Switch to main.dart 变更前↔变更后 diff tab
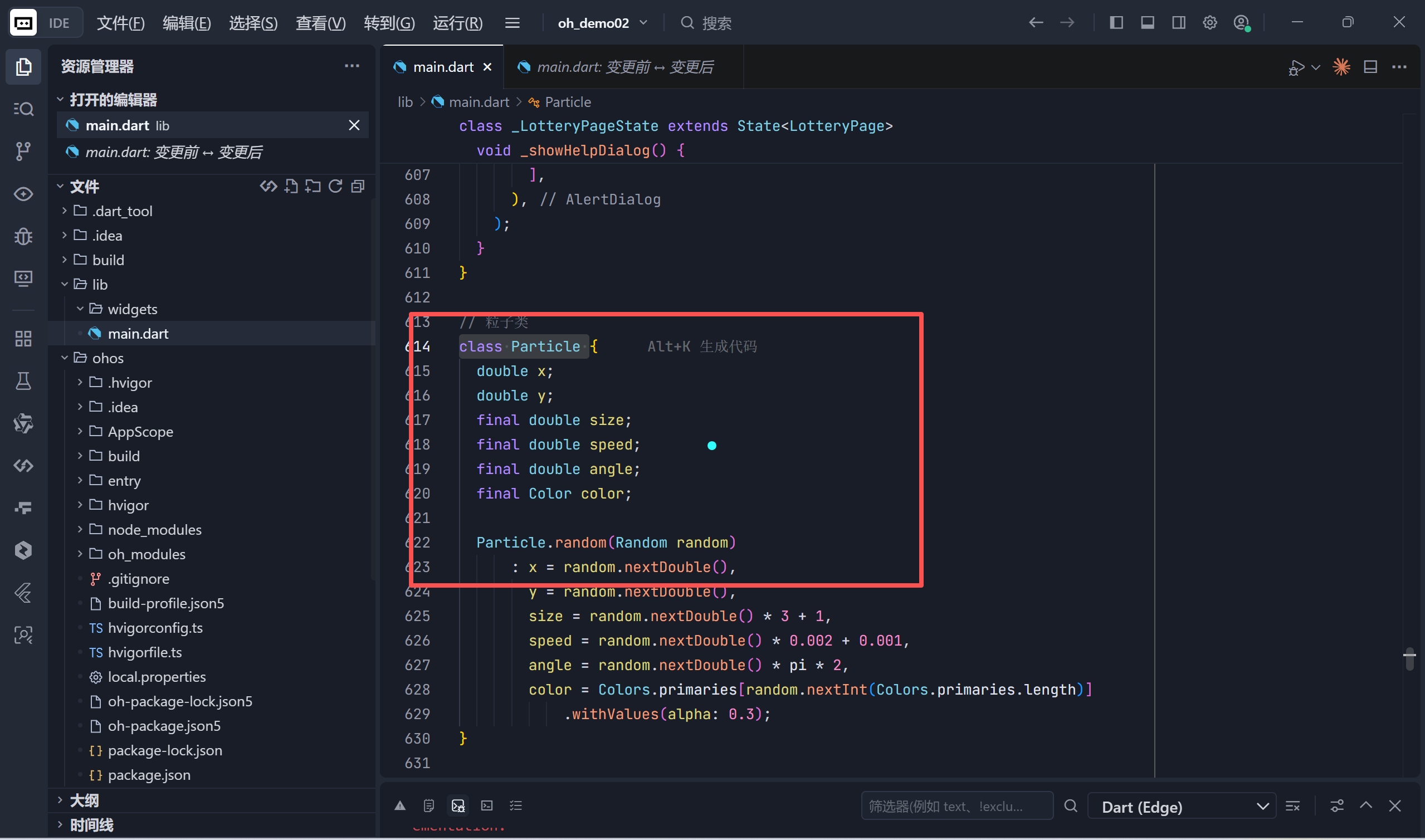 click(x=624, y=67)
